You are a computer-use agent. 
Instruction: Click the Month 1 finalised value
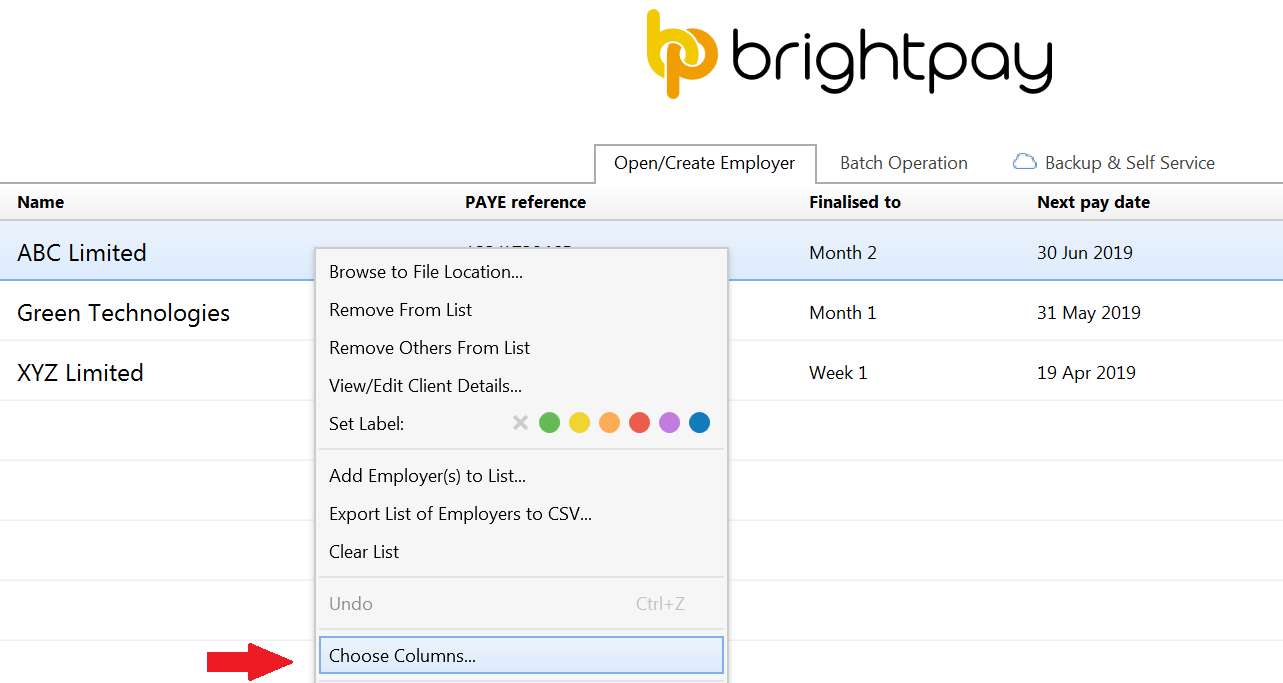point(843,313)
